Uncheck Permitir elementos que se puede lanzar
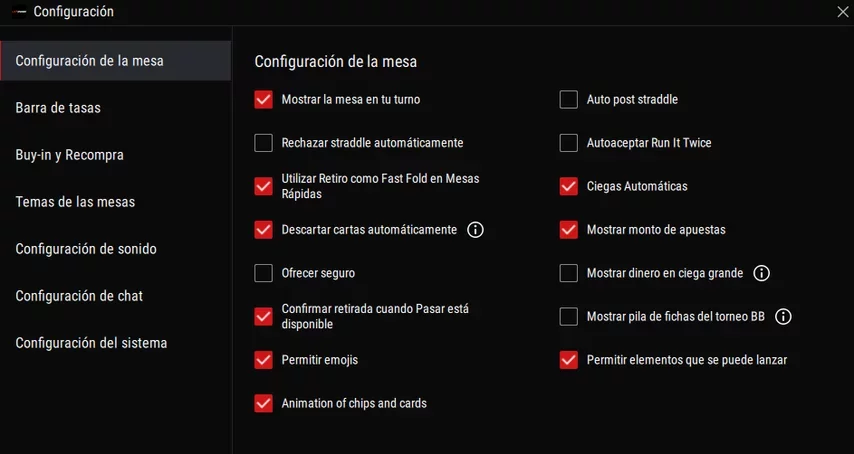 (569, 360)
